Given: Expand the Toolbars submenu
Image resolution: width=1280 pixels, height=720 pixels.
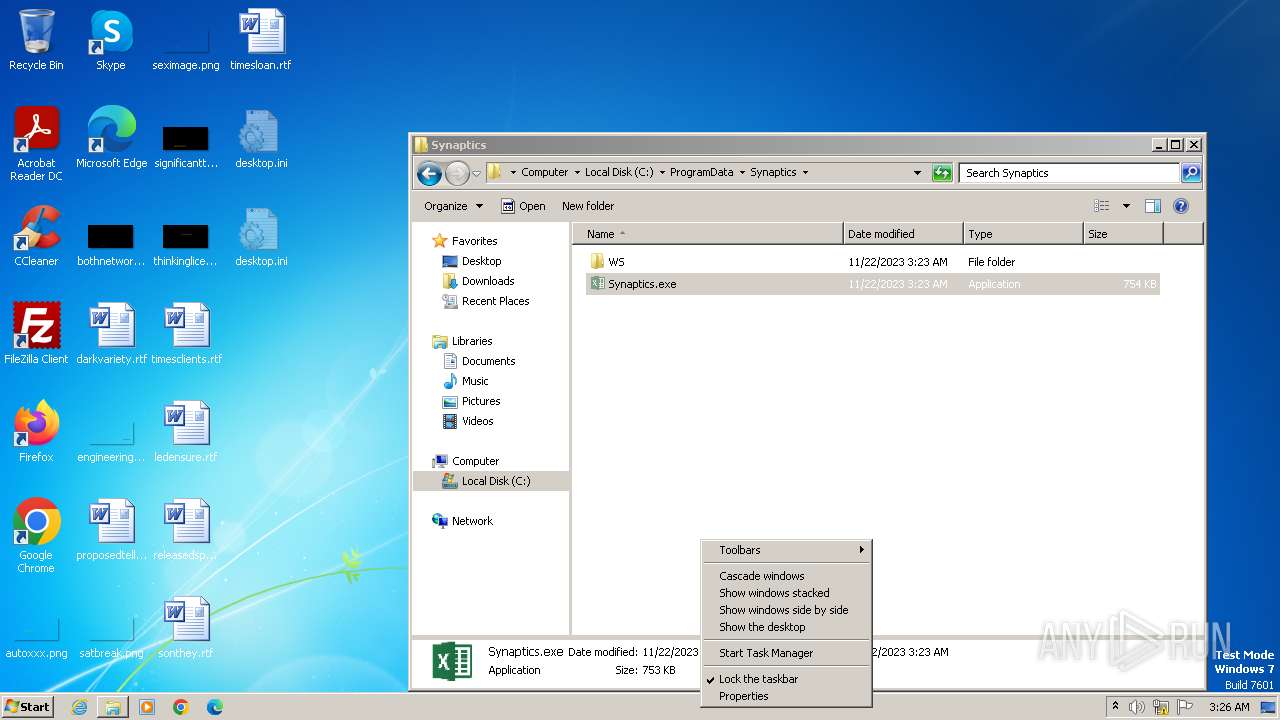Looking at the screenshot, I should [786, 550].
